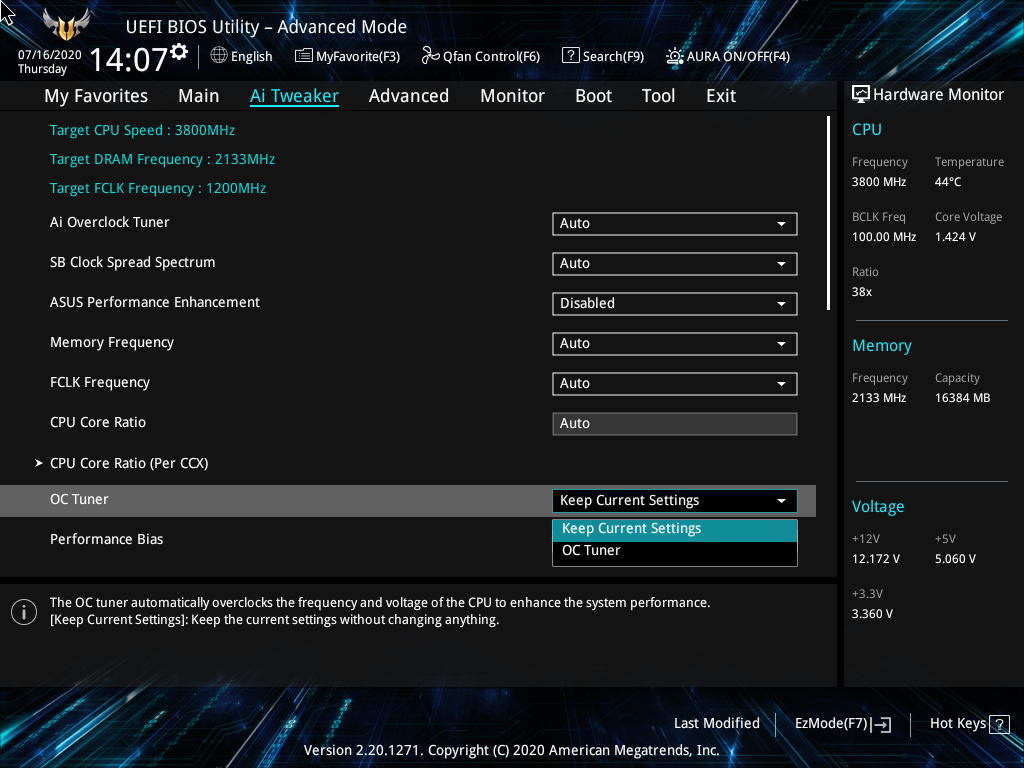This screenshot has width=1024, height=768.
Task: Click the 5.060 V reading
Action: pos(955,559)
